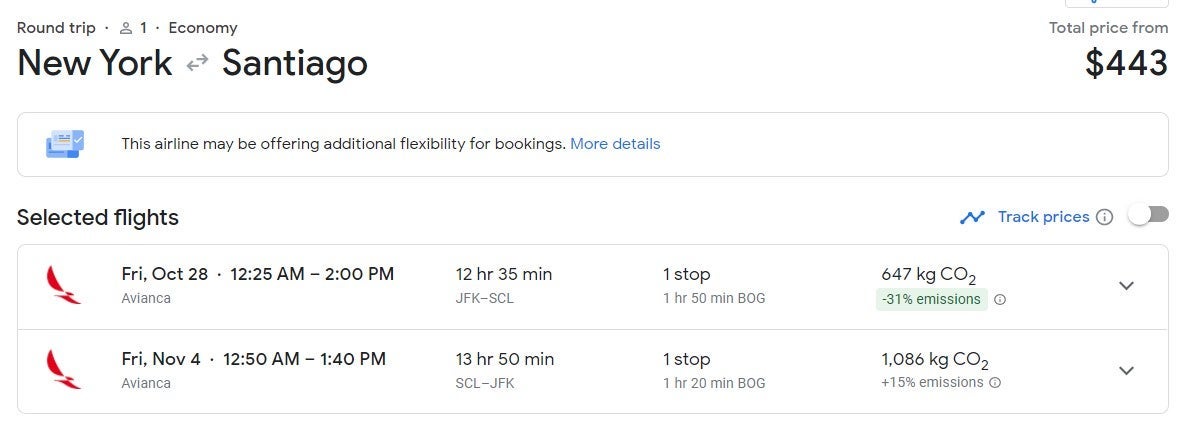The height and width of the screenshot is (439, 1192).
Task: Click the Track prices info icon
Action: tap(1104, 217)
